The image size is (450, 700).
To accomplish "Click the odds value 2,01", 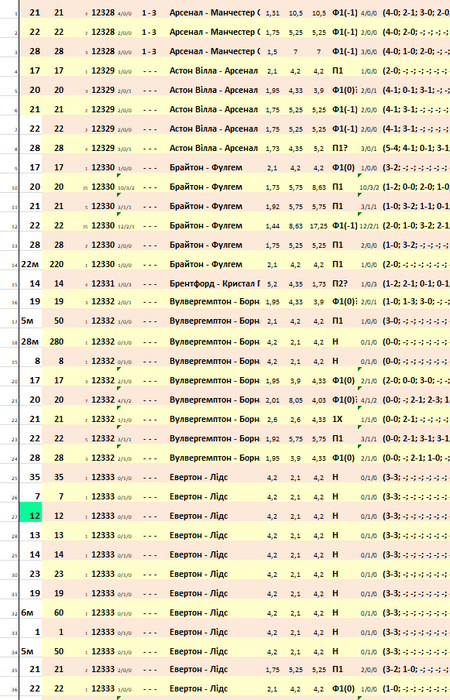I will [x=272, y=400].
